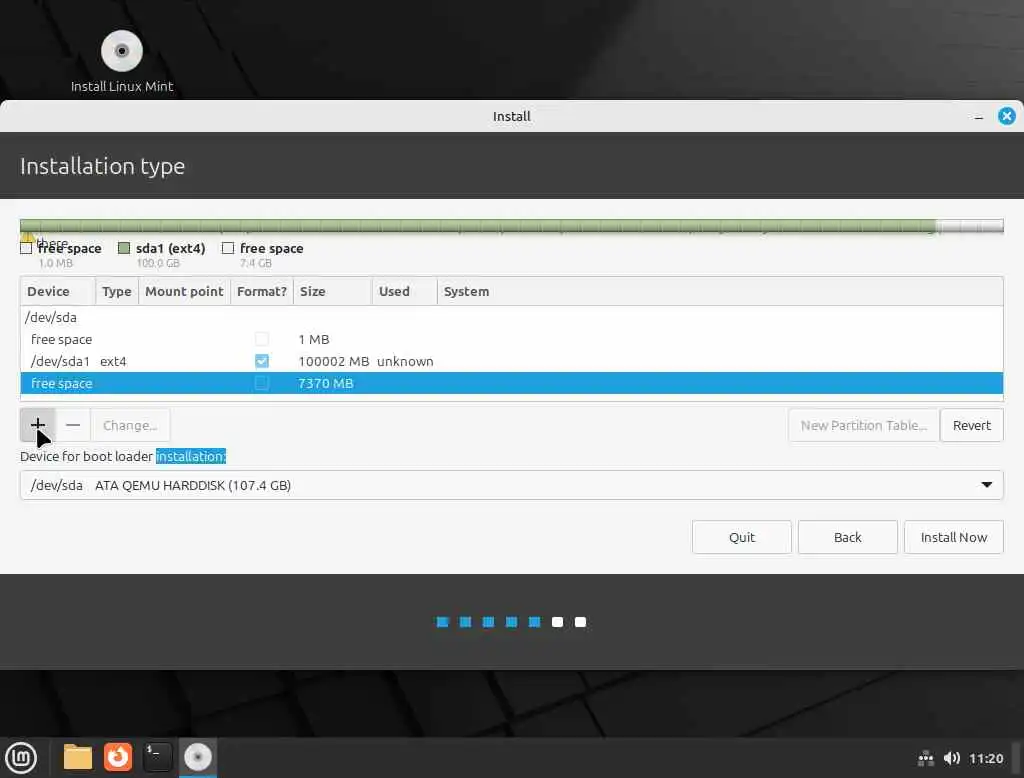Open the boot loader device dropdown
Viewport: 1024px width, 778px height.
(x=511, y=485)
